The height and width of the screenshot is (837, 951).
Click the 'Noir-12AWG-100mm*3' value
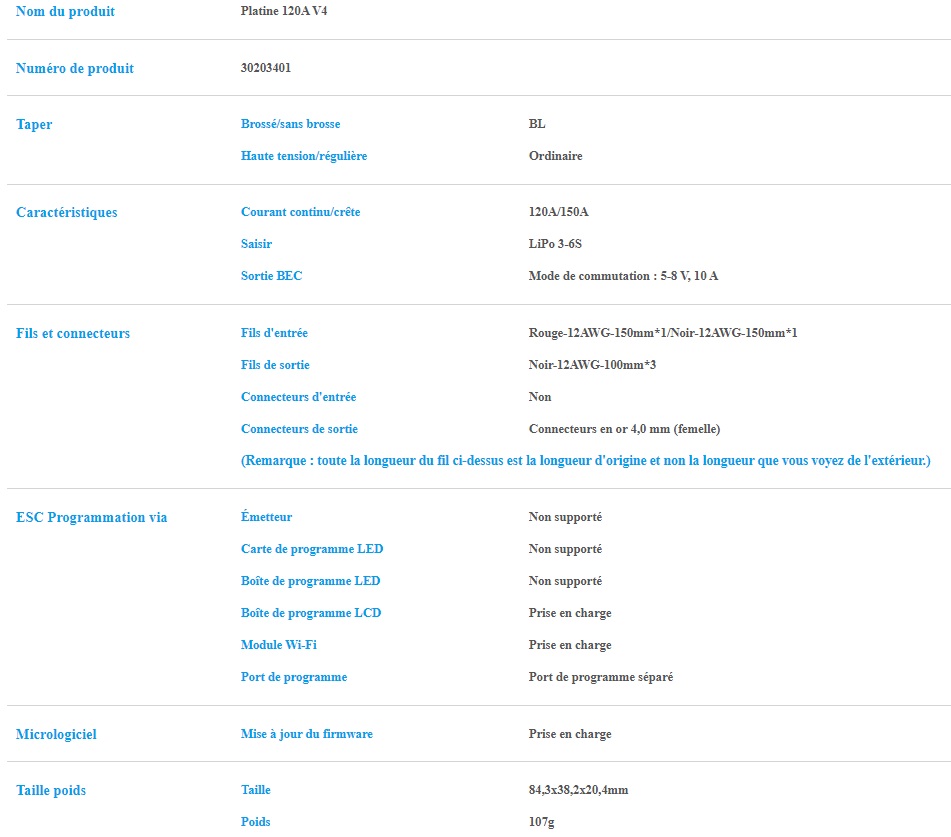click(x=593, y=365)
